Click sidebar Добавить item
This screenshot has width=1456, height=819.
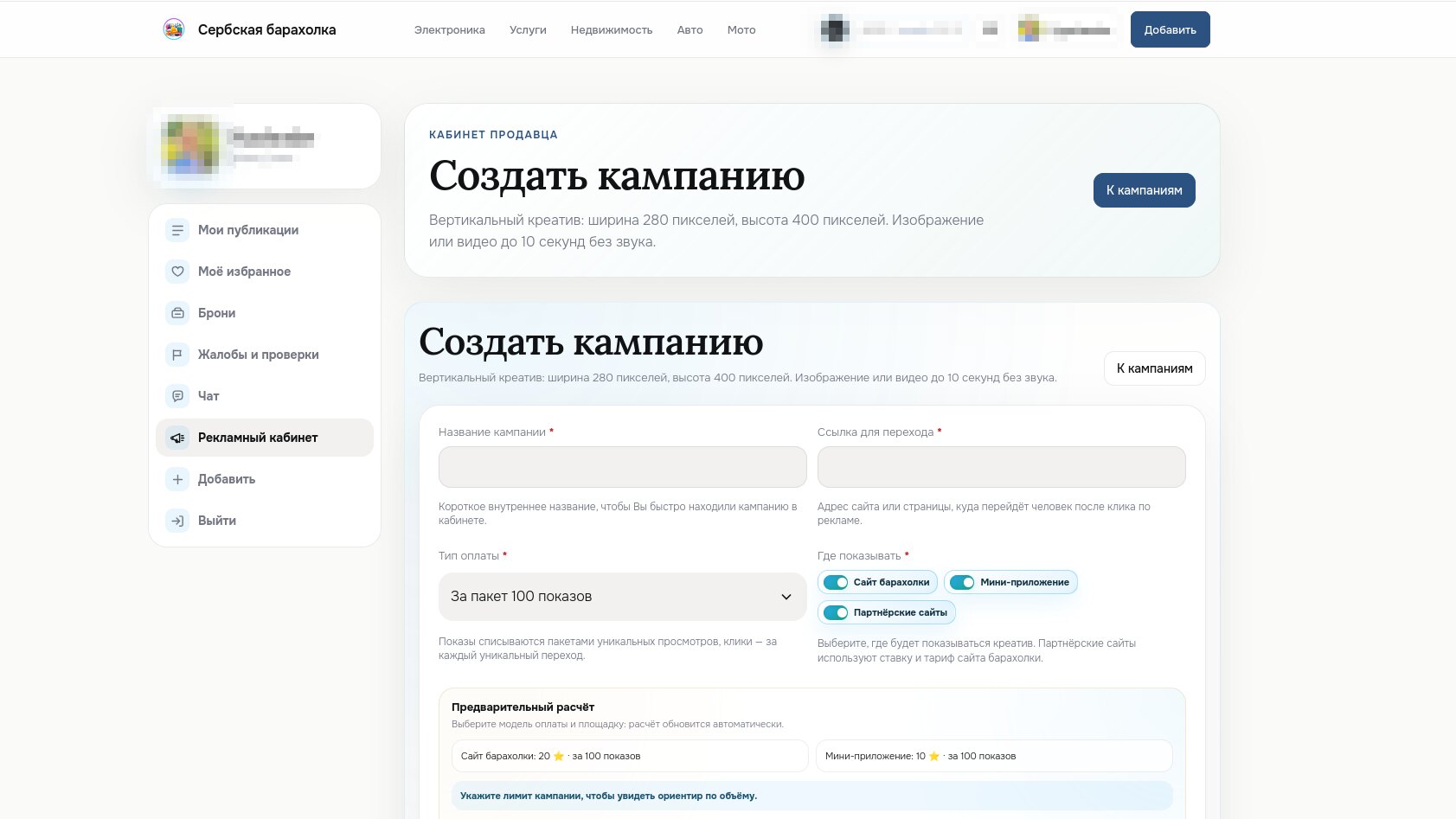tap(265, 479)
